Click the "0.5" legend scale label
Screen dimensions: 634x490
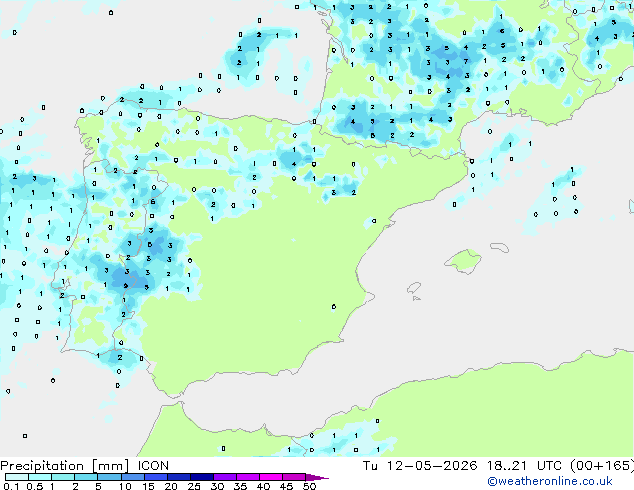point(35,486)
